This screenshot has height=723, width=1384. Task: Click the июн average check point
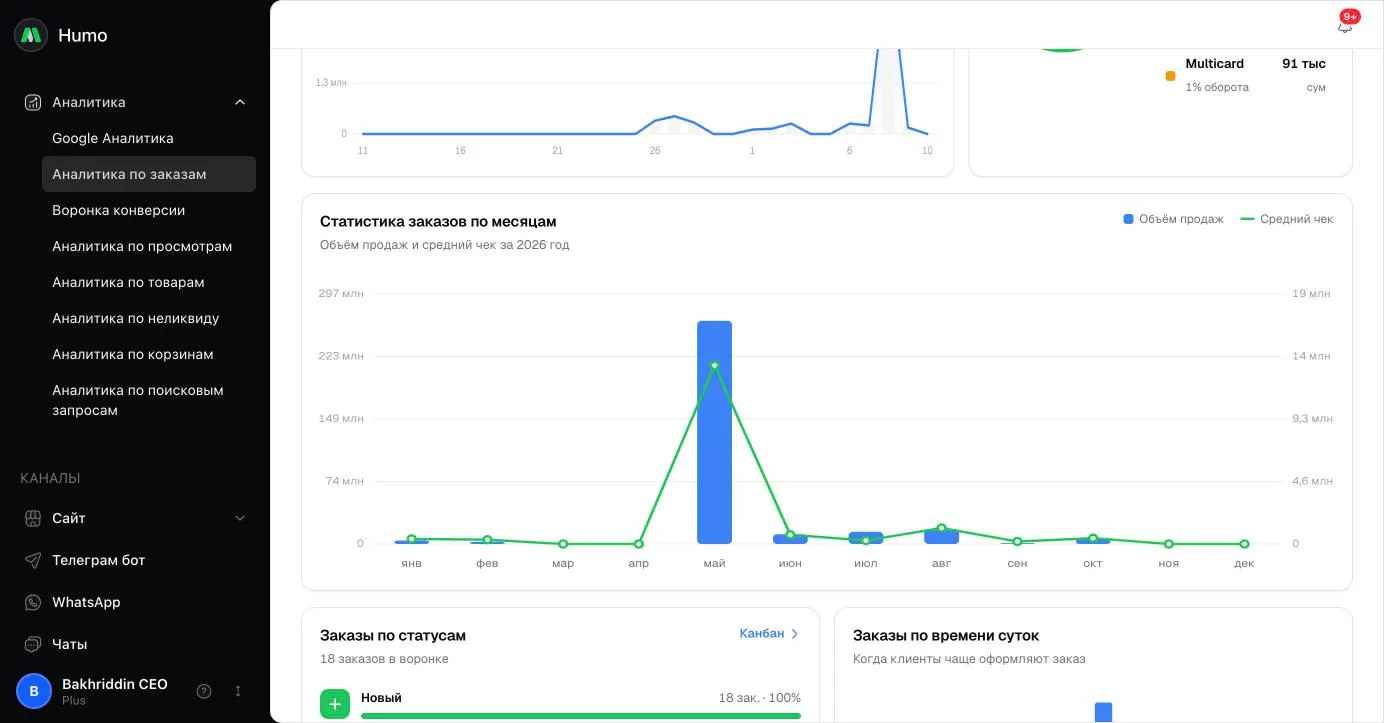click(x=790, y=535)
